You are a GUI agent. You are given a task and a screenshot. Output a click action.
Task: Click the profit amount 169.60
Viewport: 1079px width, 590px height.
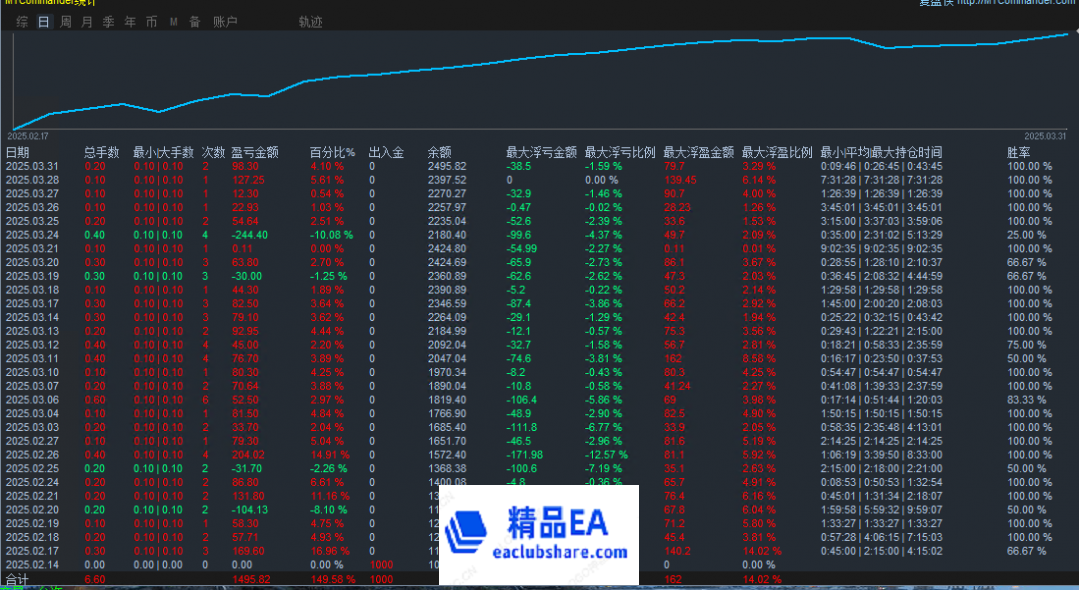point(248,551)
